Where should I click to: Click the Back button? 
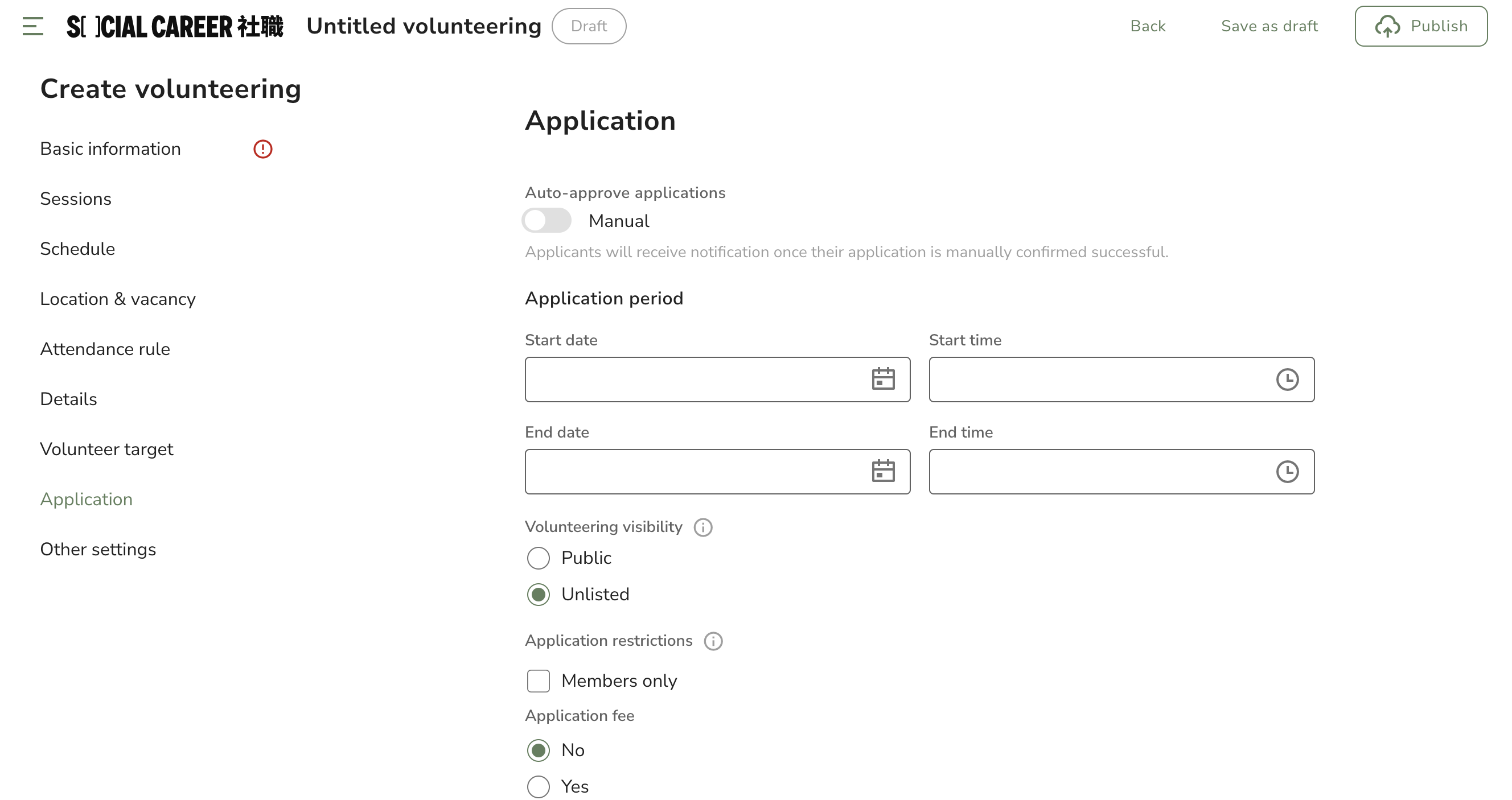(x=1148, y=26)
